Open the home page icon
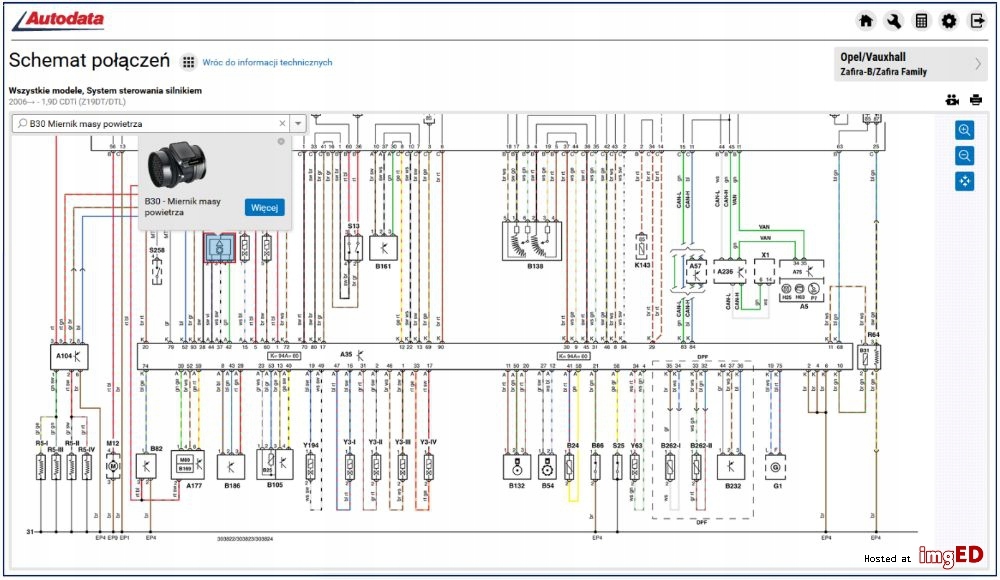The image size is (1000, 580). pyautogui.click(x=865, y=21)
